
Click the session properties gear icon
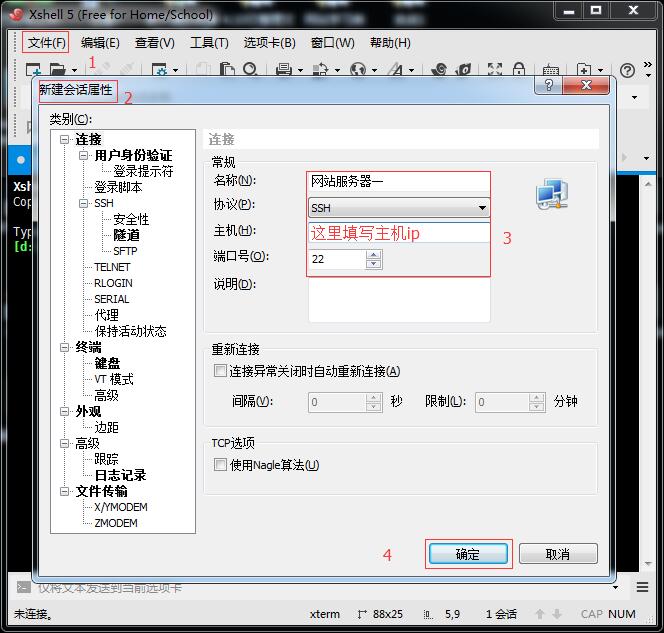click(160, 69)
